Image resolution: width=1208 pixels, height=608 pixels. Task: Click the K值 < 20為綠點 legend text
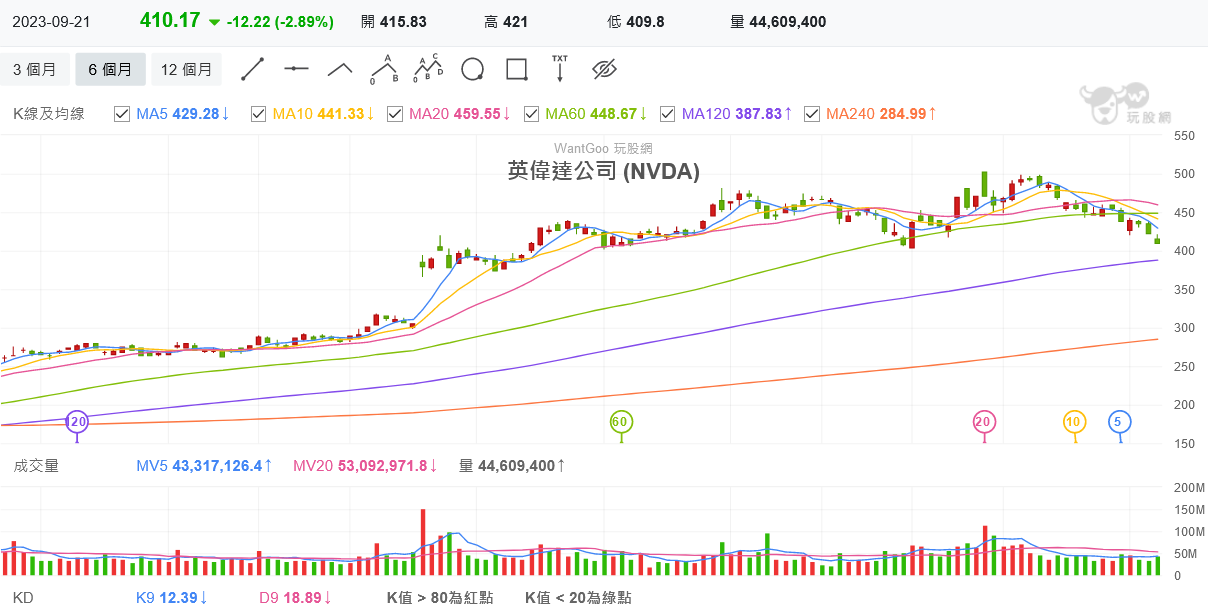tap(578, 598)
